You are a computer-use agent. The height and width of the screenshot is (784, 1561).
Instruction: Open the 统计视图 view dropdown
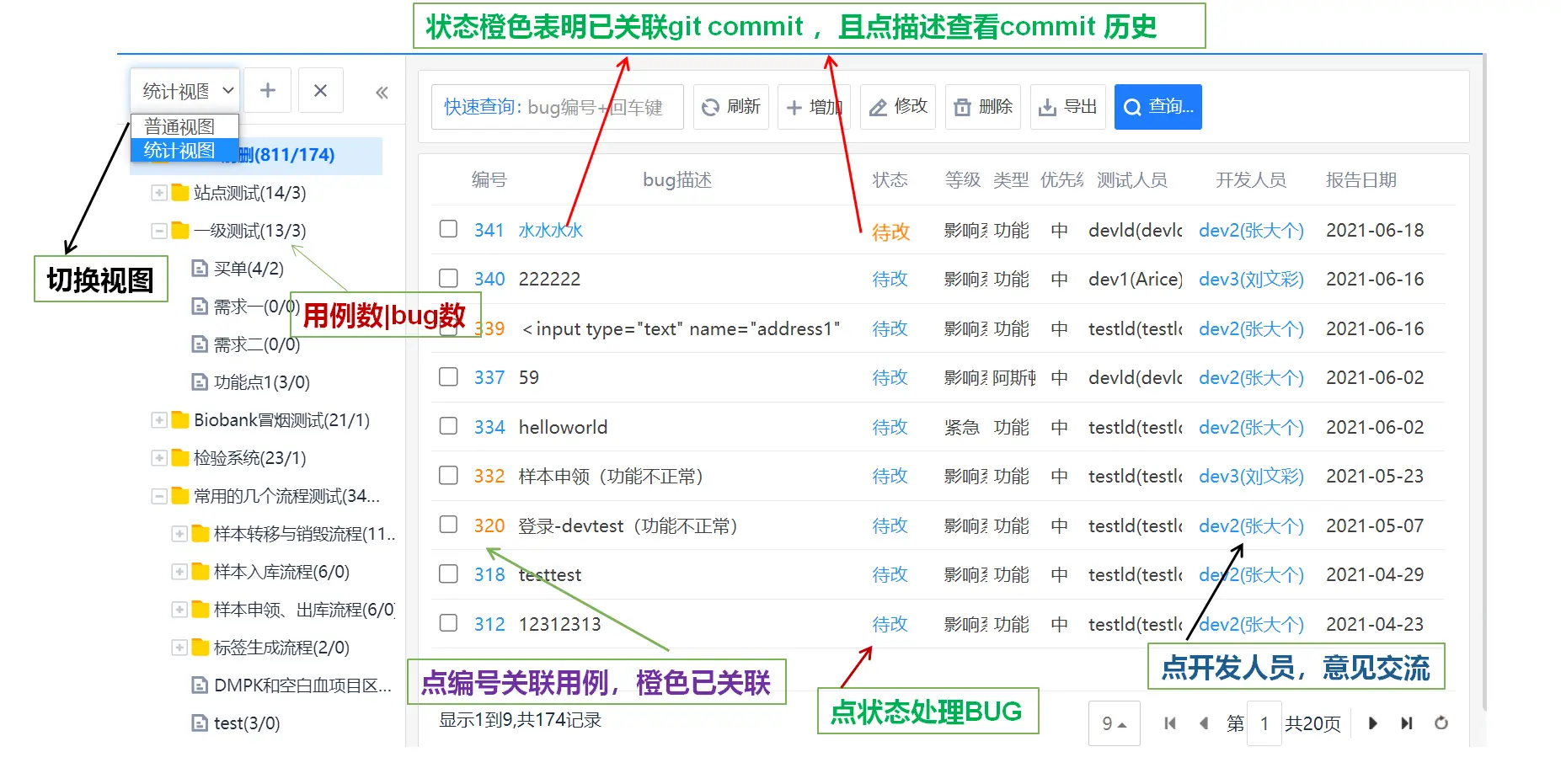coord(185,90)
